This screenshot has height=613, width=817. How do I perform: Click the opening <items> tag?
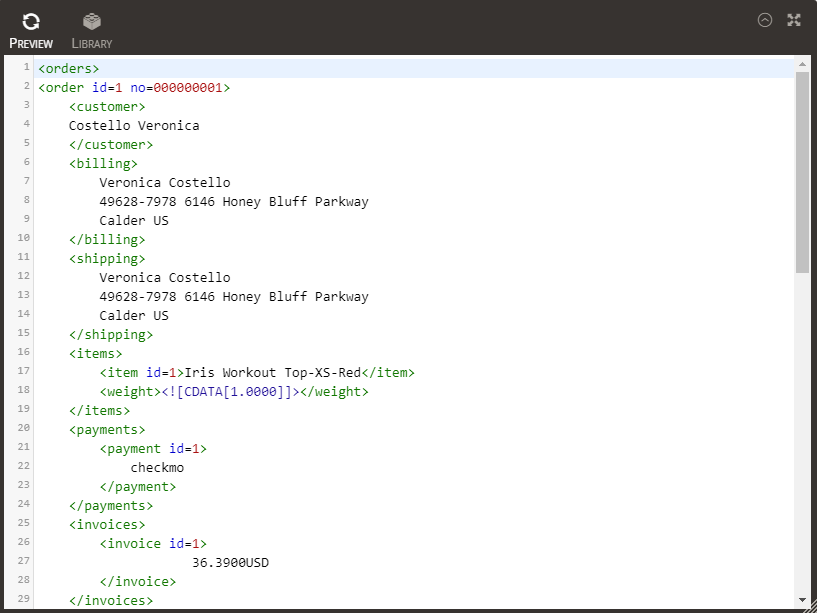pos(96,353)
